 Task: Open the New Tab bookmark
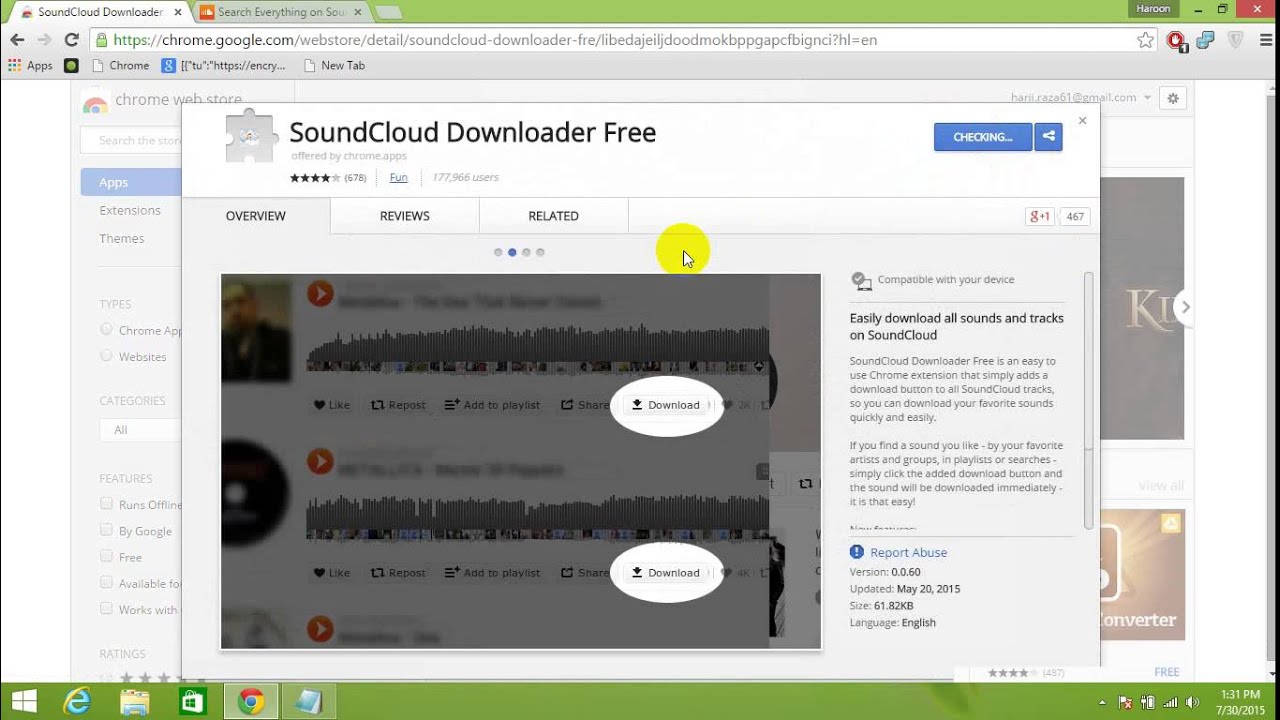tap(334, 65)
